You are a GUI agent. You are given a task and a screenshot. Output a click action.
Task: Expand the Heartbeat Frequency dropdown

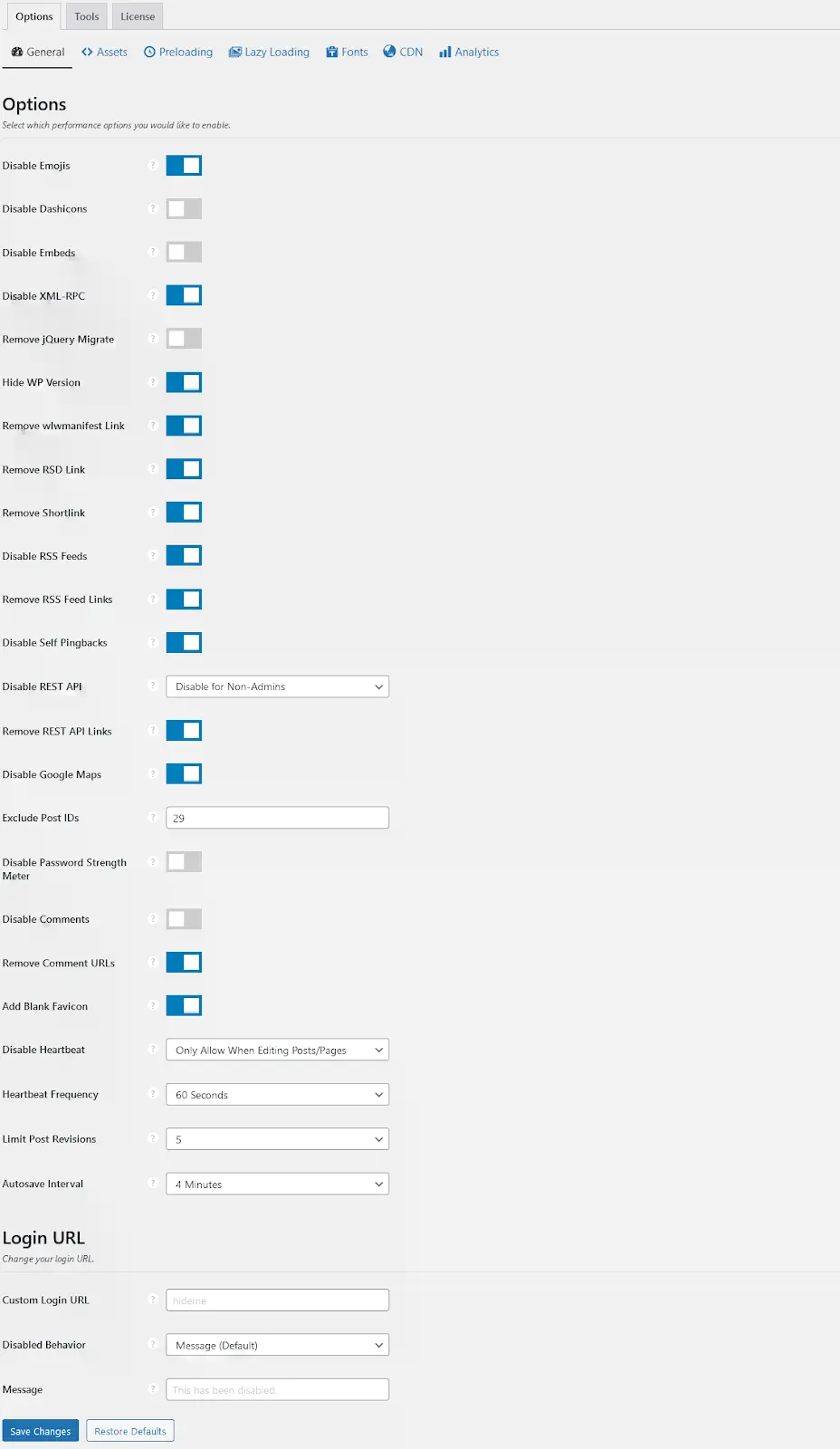[277, 1095]
